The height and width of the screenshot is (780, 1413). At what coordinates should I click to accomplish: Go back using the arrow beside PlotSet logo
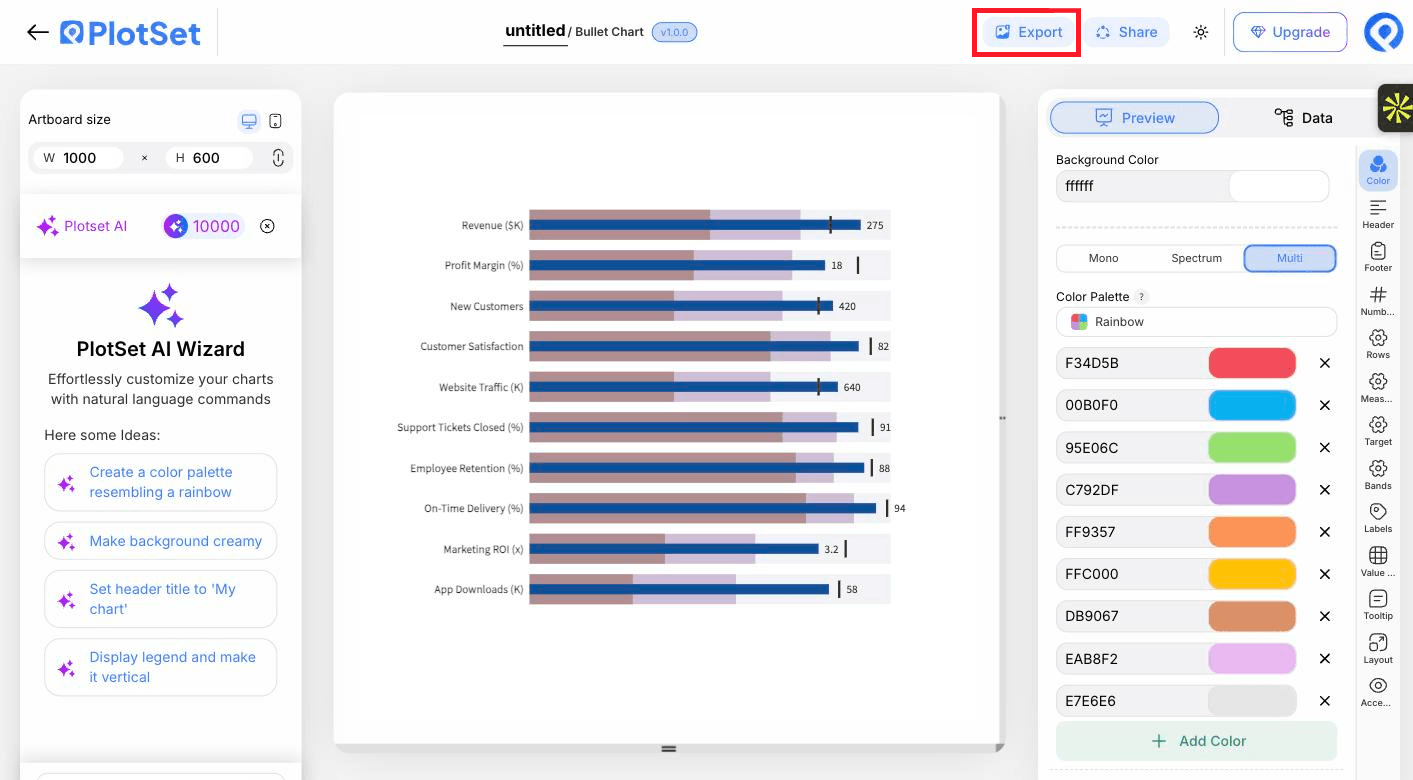click(x=38, y=32)
